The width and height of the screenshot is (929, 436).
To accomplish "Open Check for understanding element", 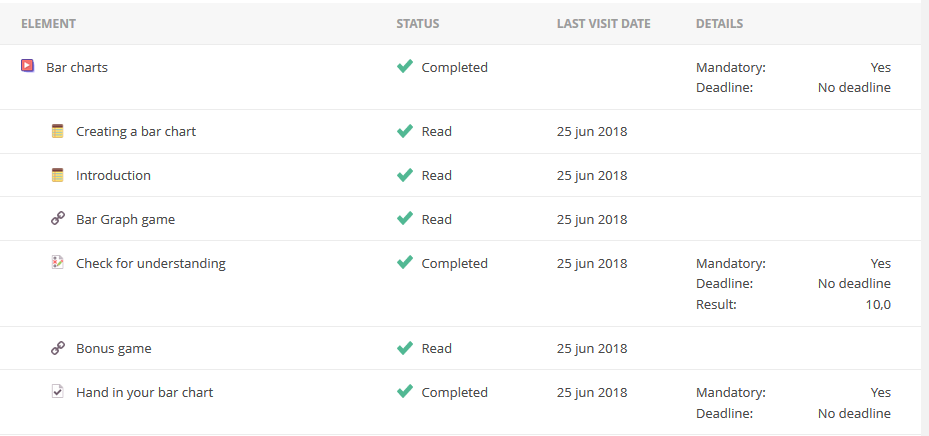I will click(x=151, y=264).
